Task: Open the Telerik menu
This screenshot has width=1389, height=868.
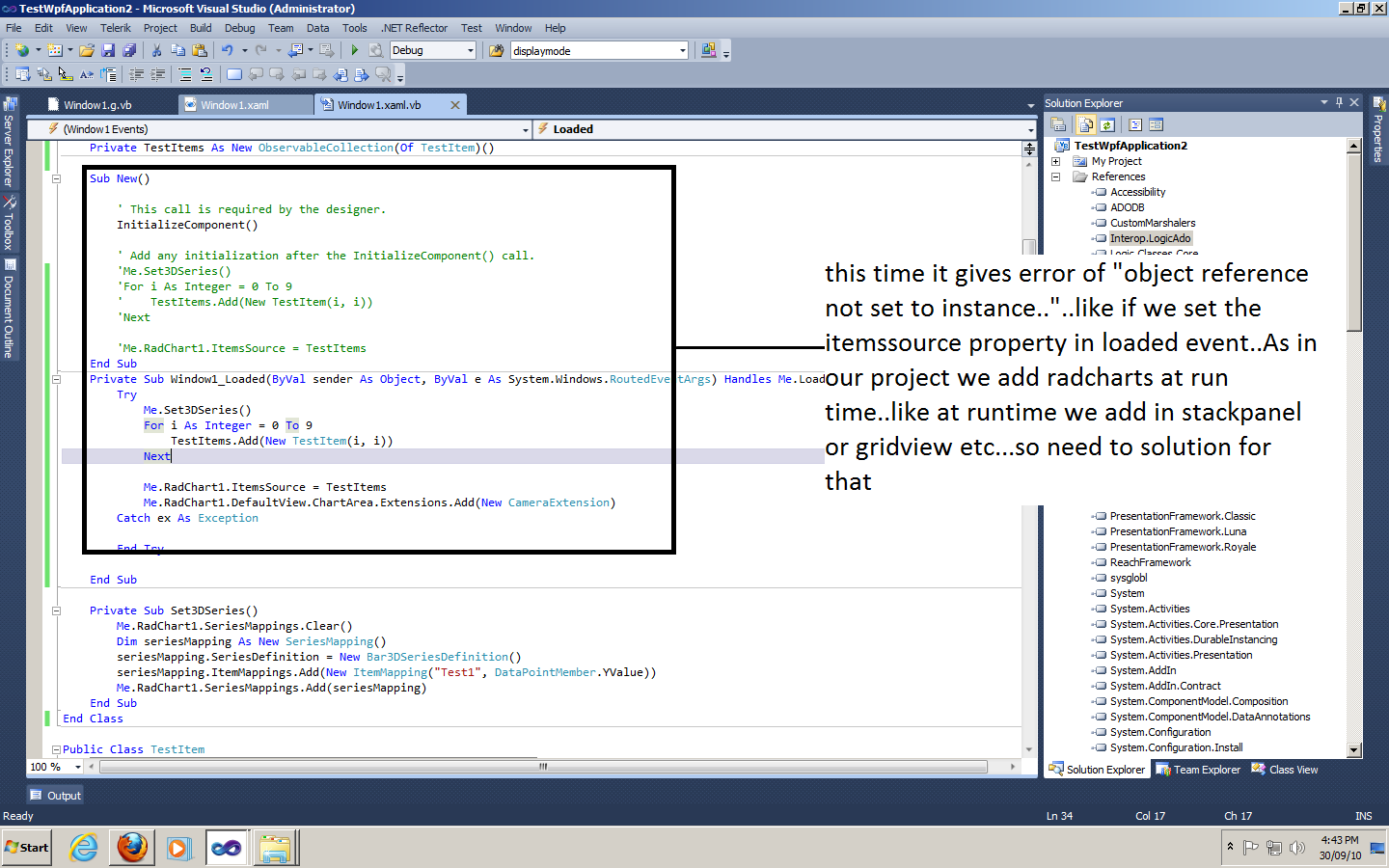Action: 115,28
